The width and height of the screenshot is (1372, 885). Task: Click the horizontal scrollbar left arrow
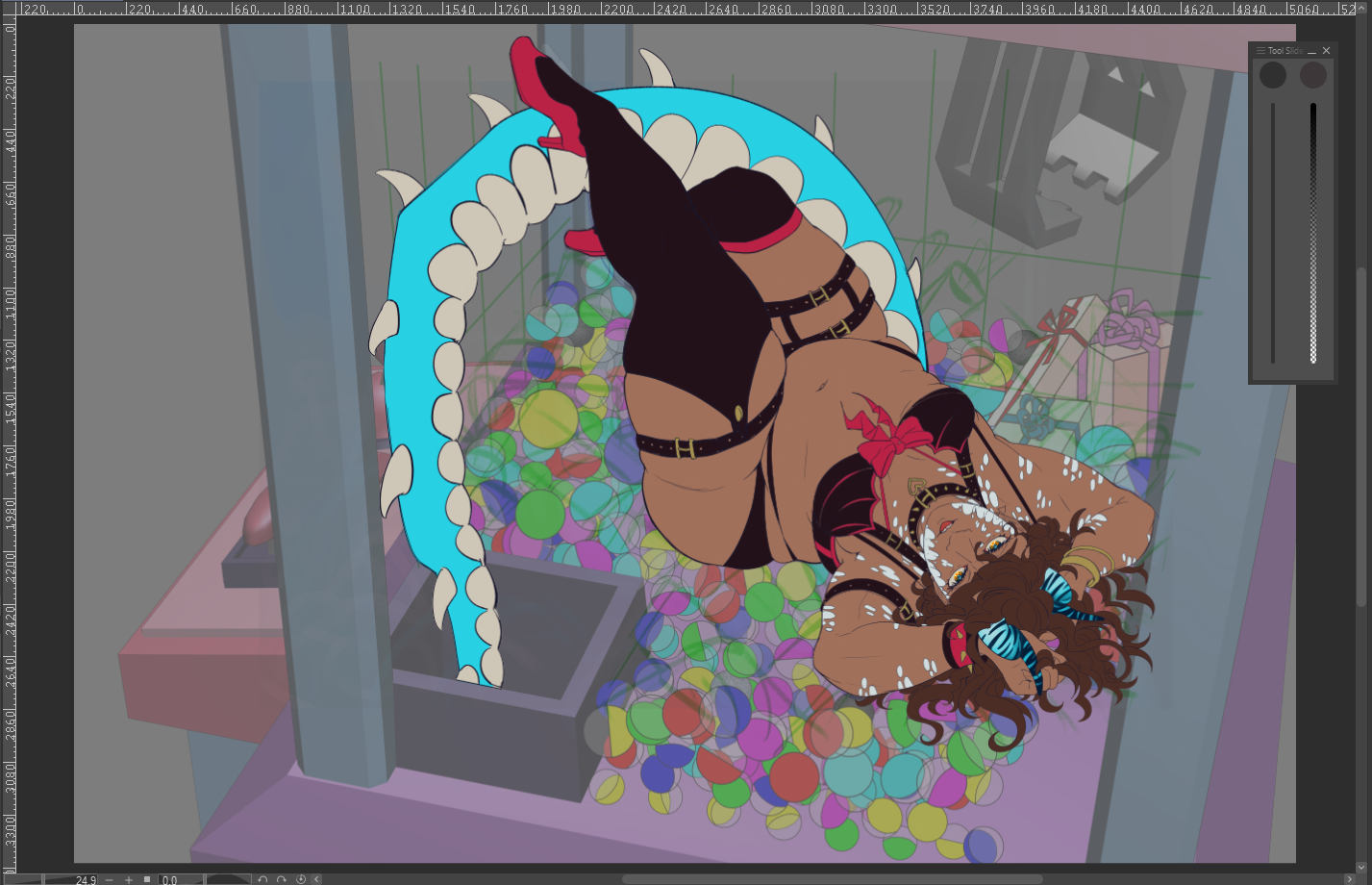pyautogui.click(x=316, y=879)
